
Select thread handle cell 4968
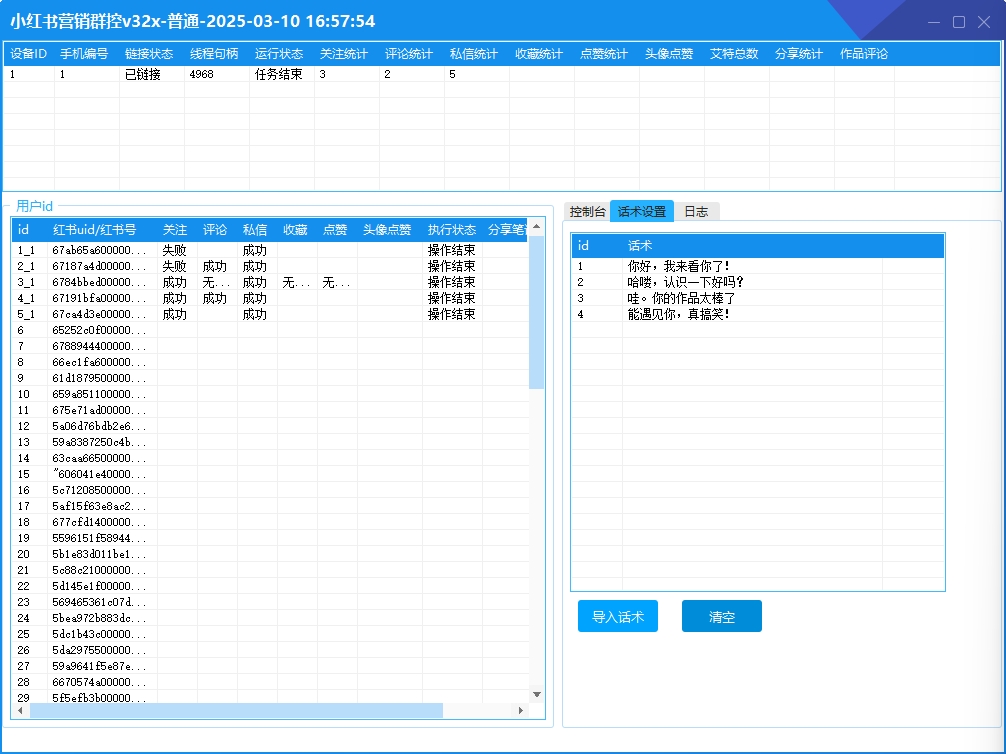tap(217, 74)
